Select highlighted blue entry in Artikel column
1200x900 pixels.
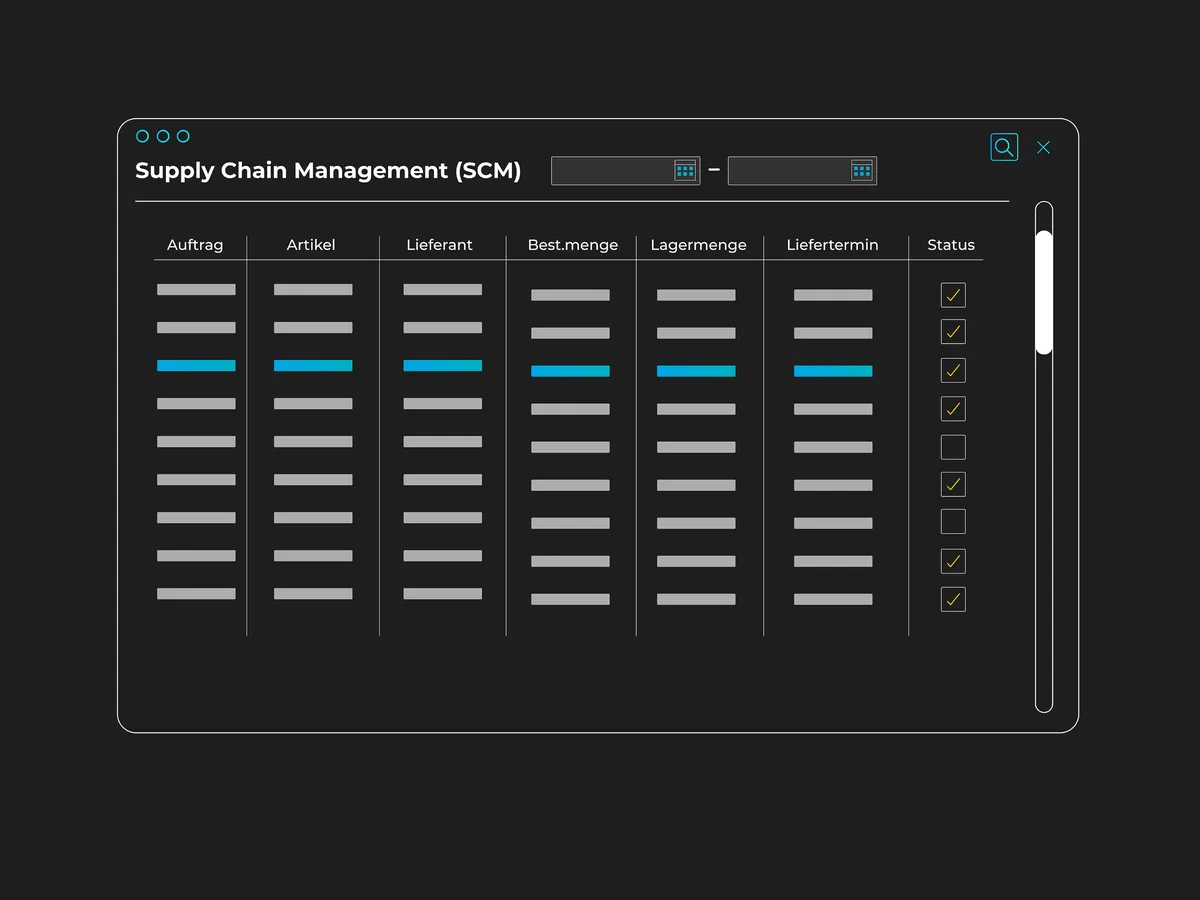point(313,366)
